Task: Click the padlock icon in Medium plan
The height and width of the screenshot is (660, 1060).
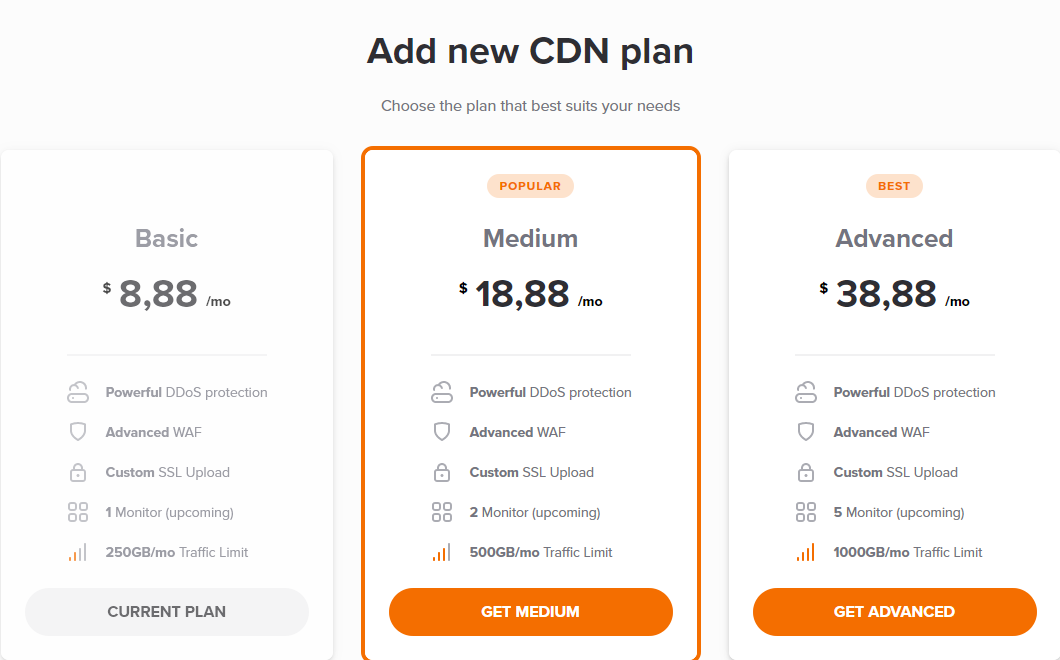Action: pyautogui.click(x=441, y=472)
